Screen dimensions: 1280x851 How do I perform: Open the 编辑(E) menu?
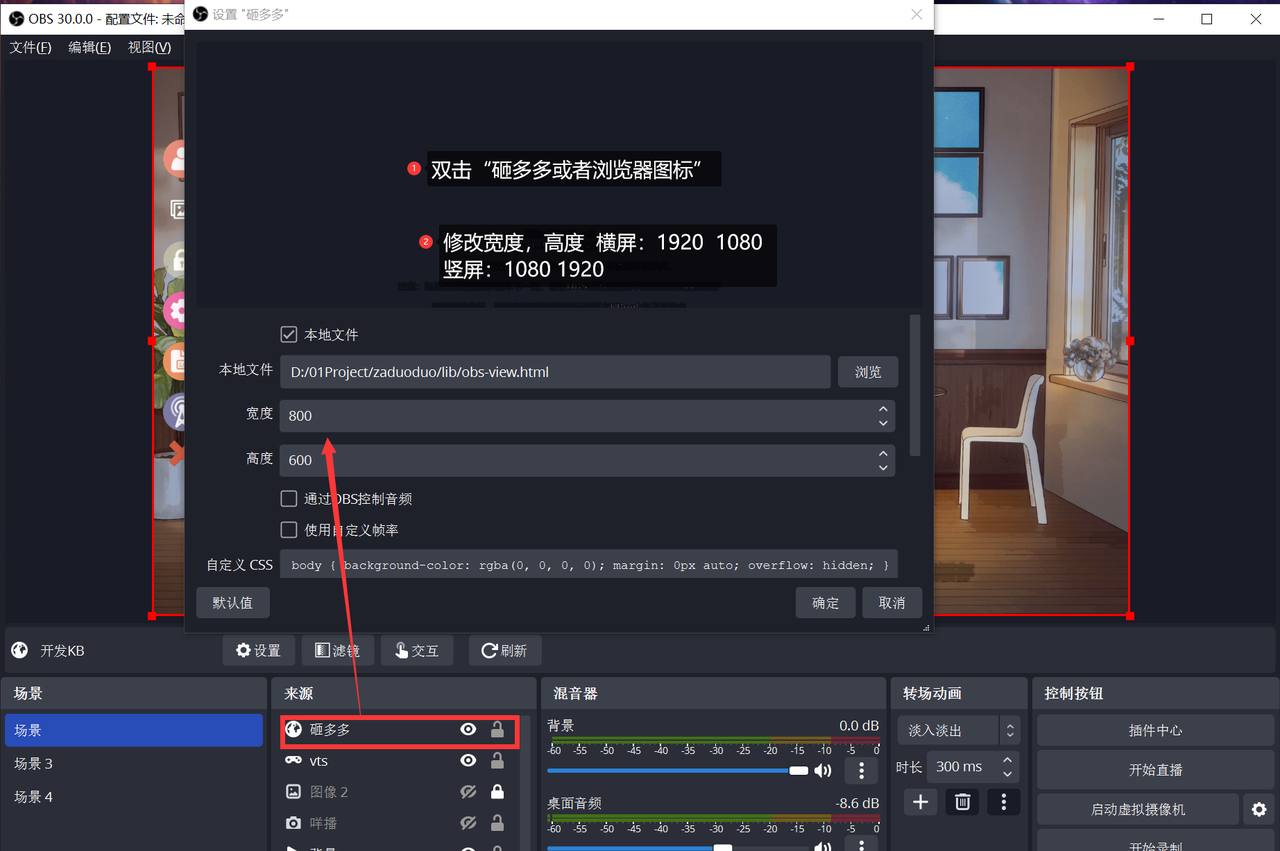click(x=90, y=47)
